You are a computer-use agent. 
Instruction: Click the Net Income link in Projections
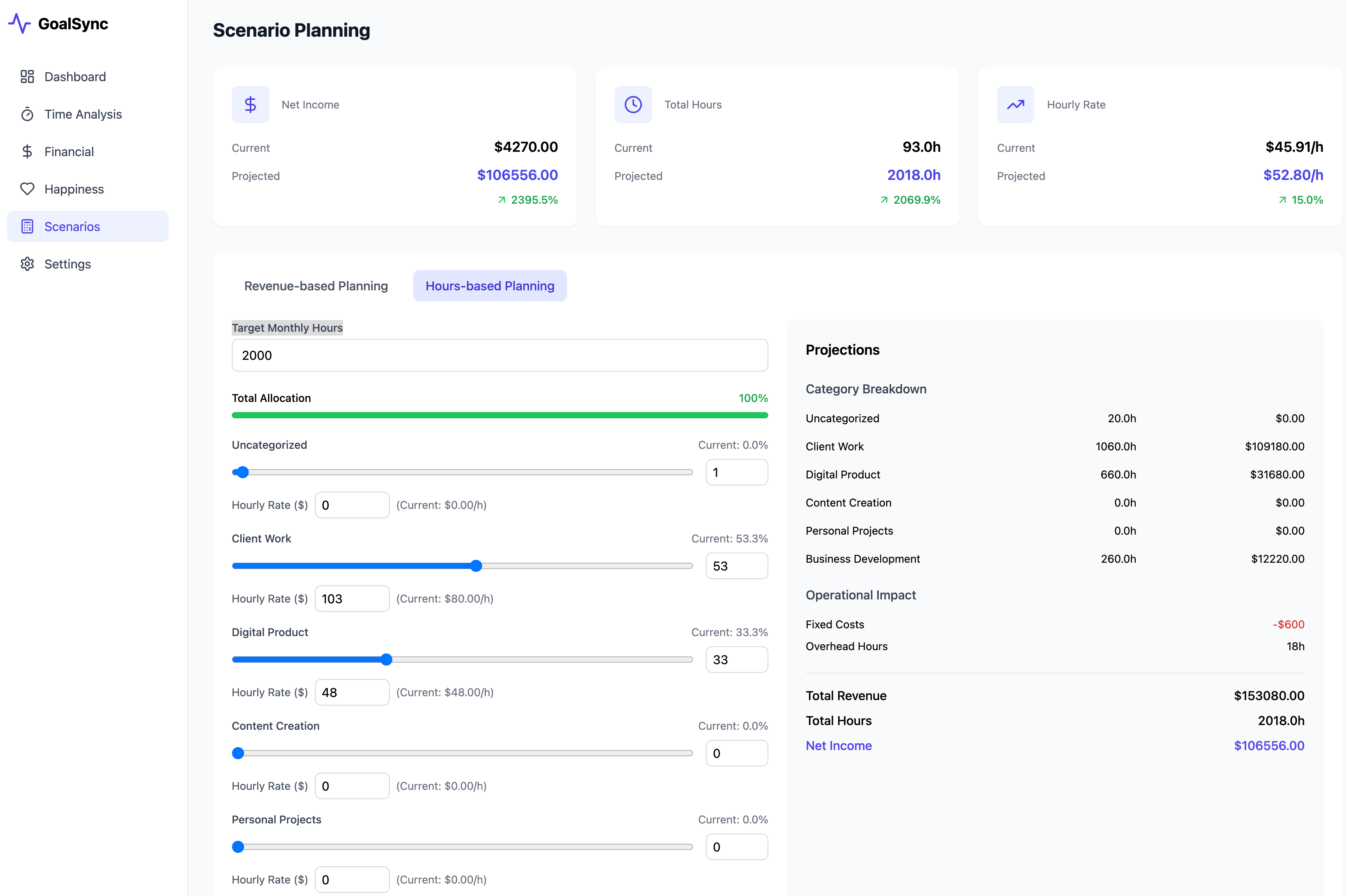pos(838,746)
